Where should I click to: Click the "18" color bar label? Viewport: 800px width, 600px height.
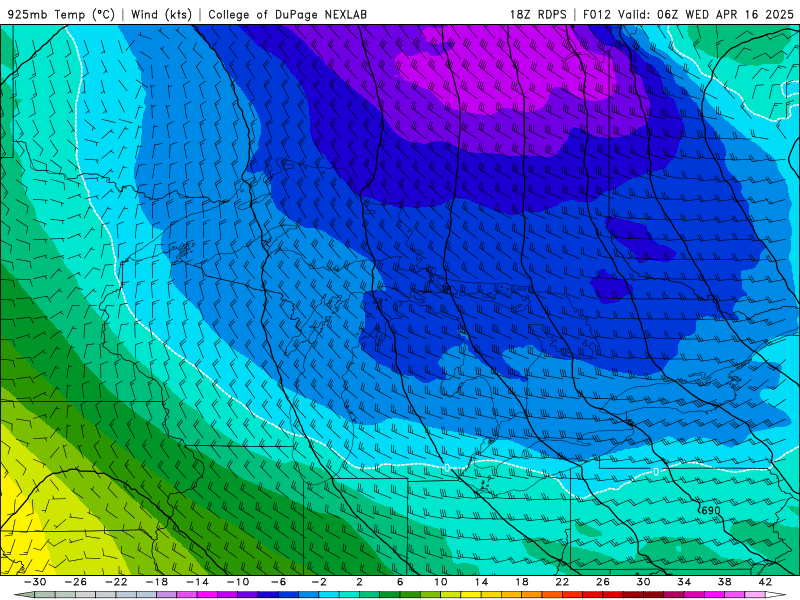click(522, 582)
